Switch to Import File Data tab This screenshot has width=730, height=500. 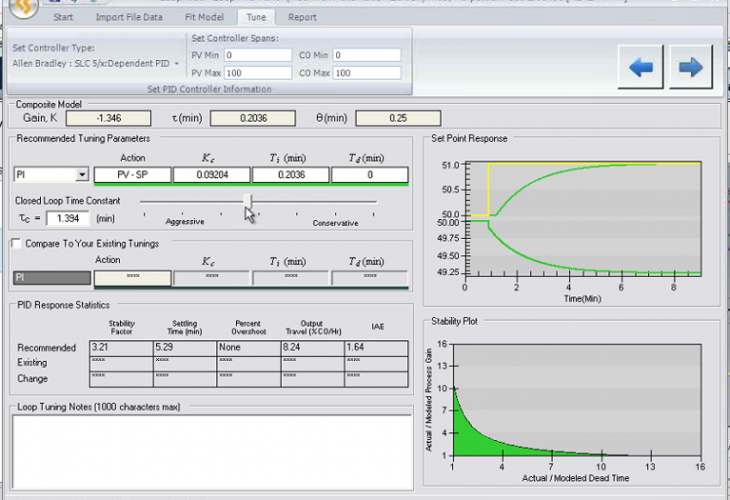click(x=129, y=17)
